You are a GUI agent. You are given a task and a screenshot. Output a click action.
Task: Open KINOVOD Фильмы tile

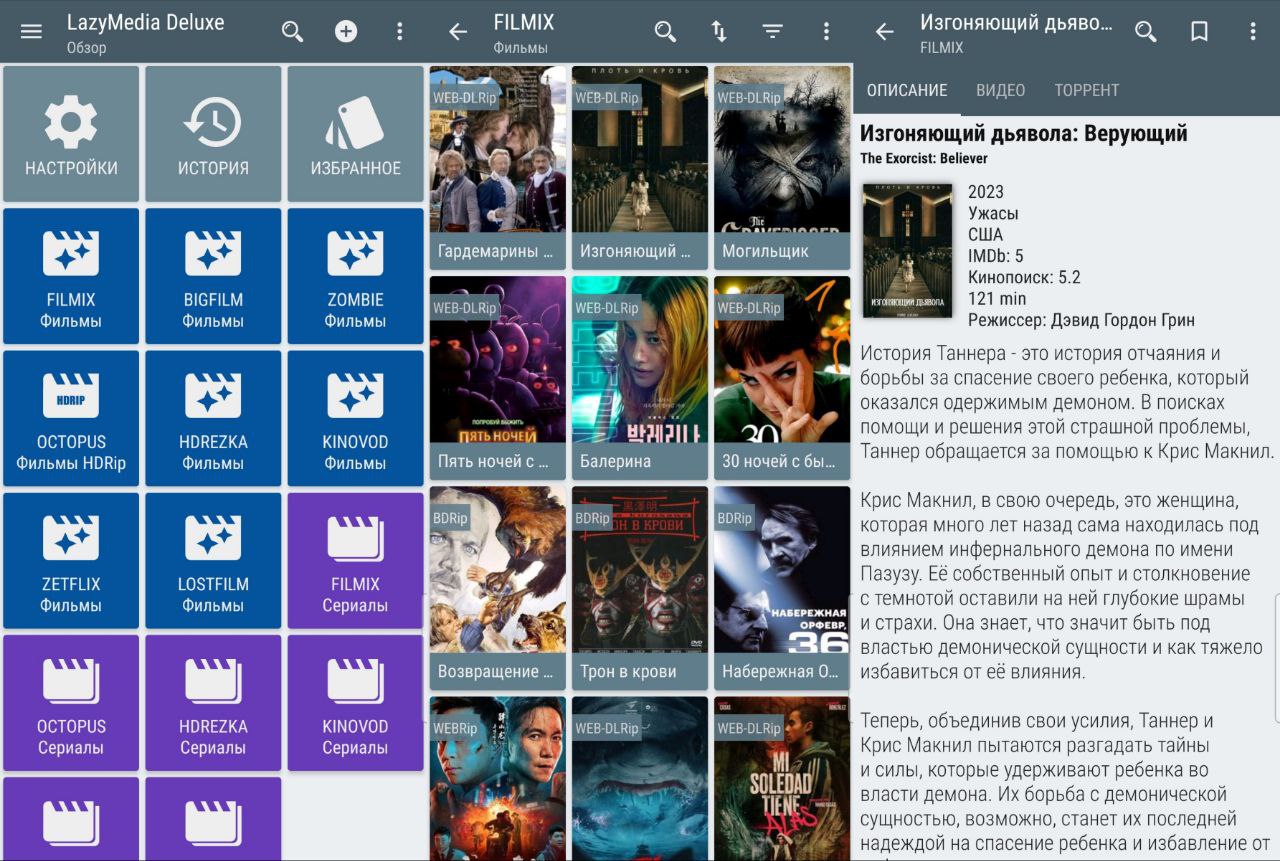[355, 418]
